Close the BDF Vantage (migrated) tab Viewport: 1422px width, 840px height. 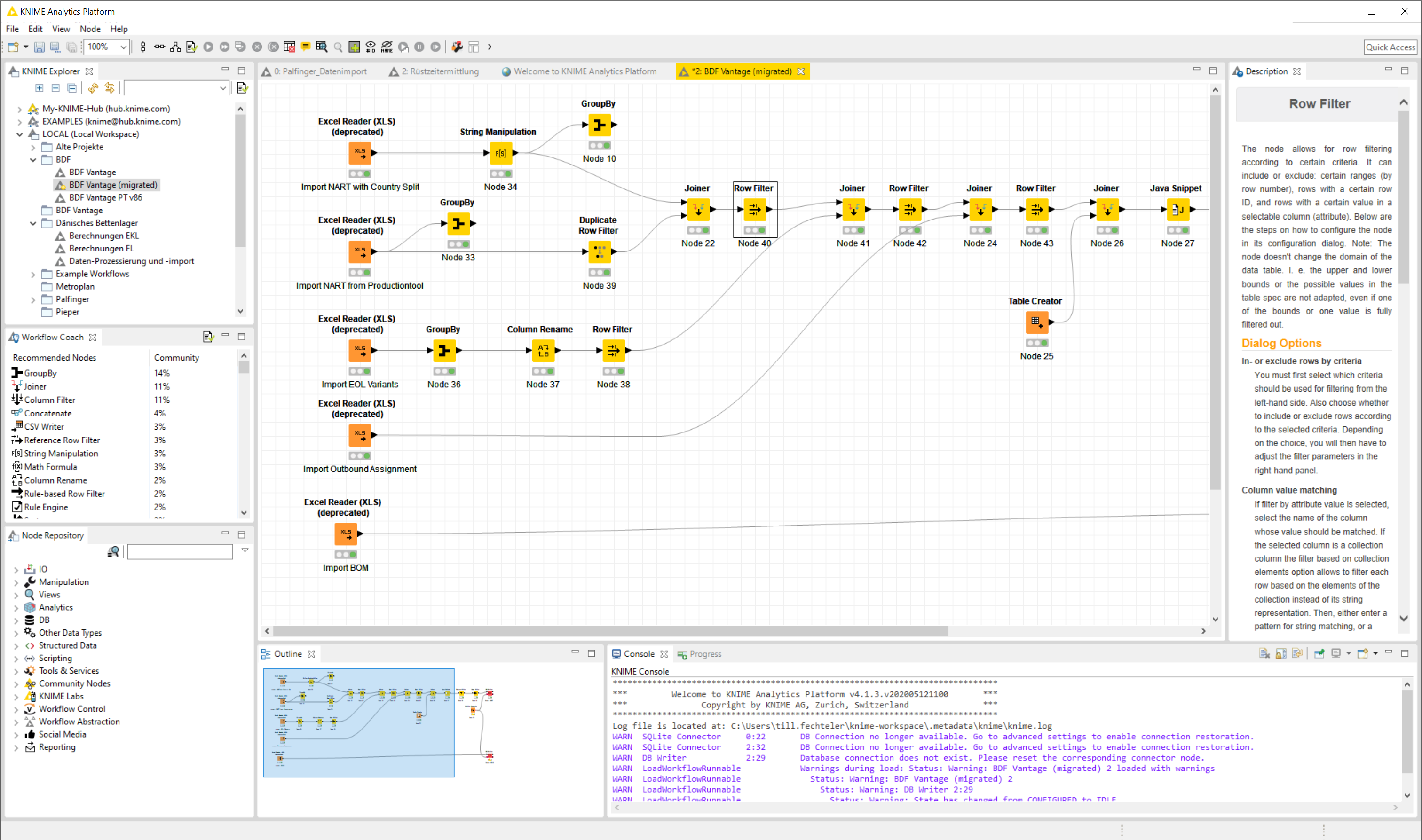[x=801, y=71]
